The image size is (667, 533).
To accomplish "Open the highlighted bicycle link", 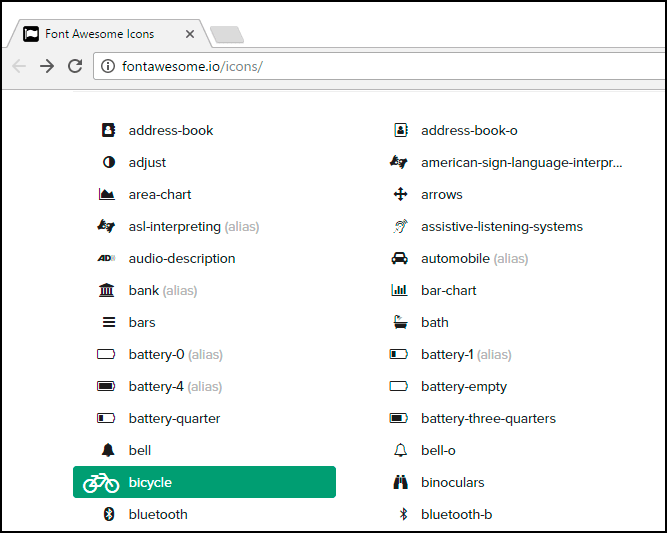I will [205, 482].
